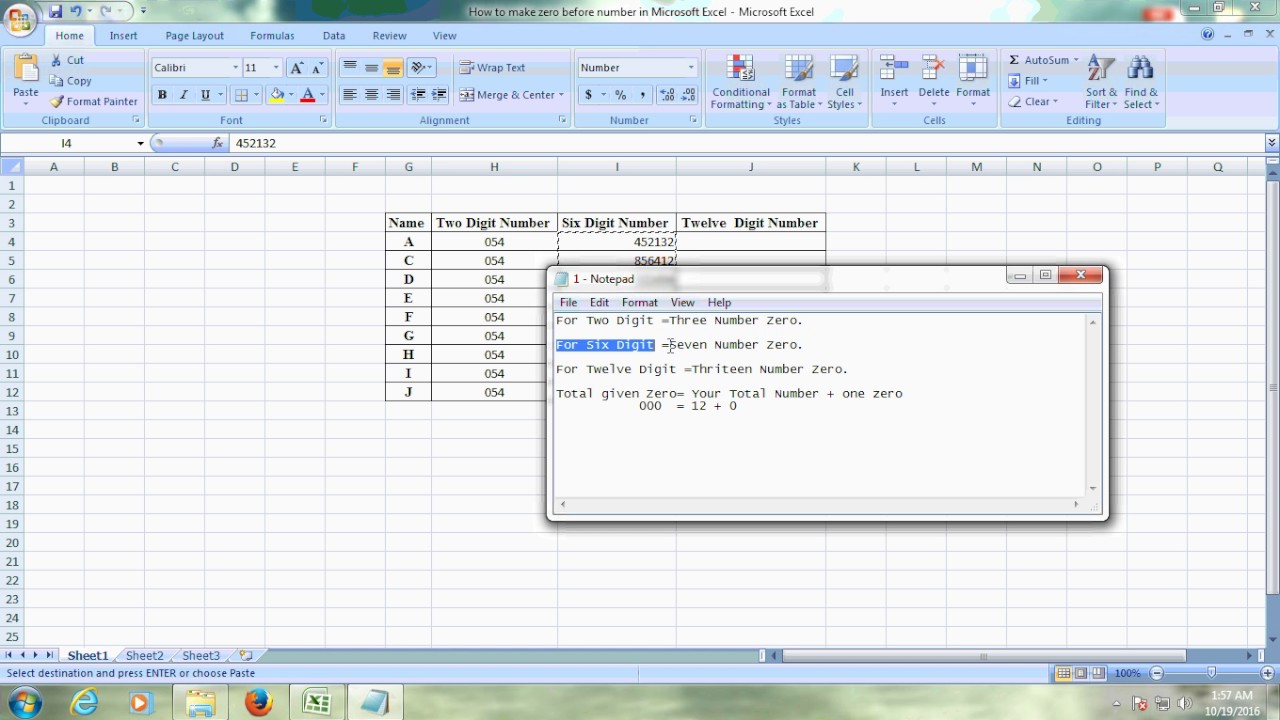This screenshot has width=1280, height=720.
Task: Expand the font name Calibri dropdown
Action: coord(235,68)
